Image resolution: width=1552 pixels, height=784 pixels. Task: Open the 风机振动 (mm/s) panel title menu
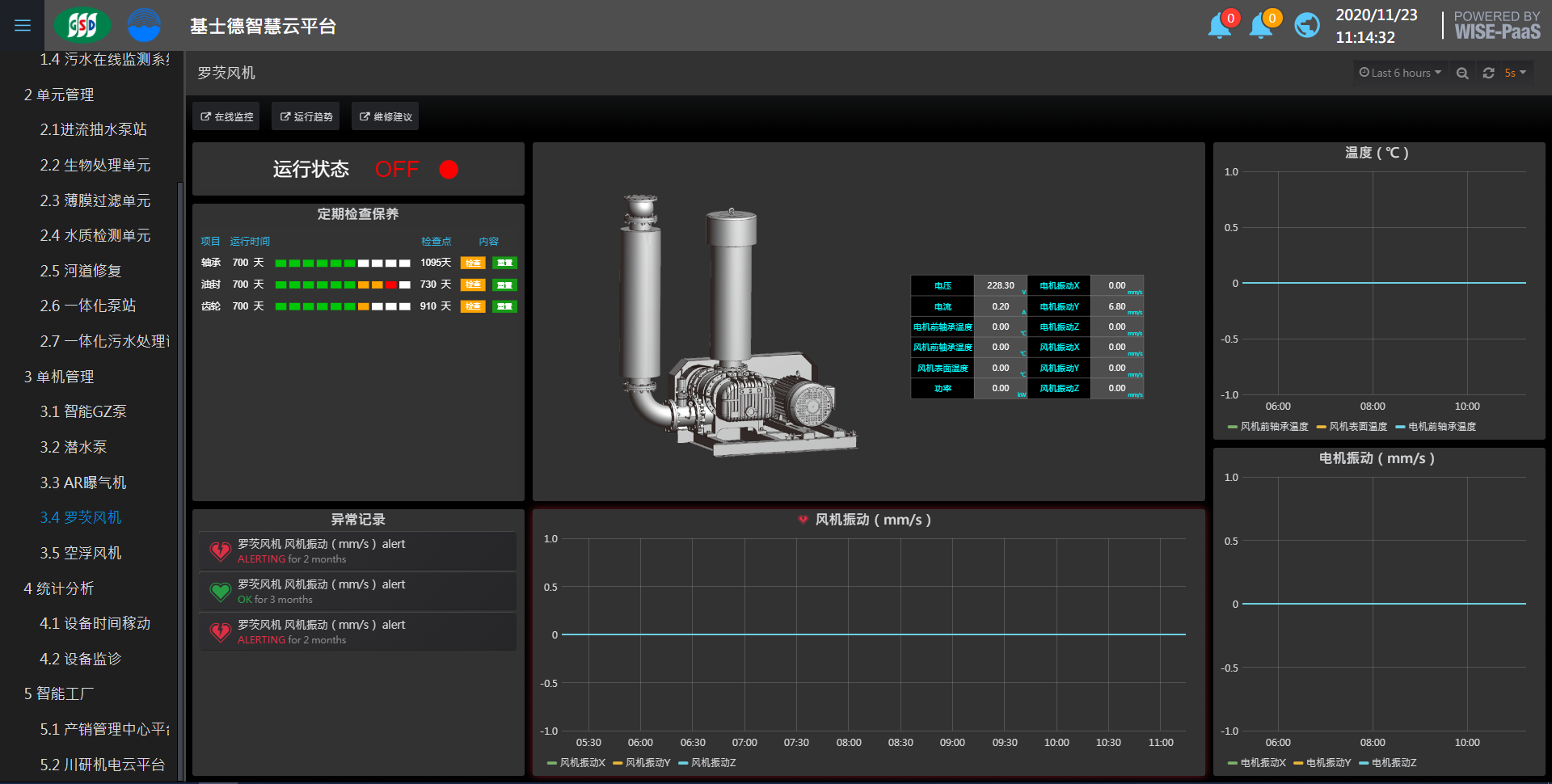(872, 520)
